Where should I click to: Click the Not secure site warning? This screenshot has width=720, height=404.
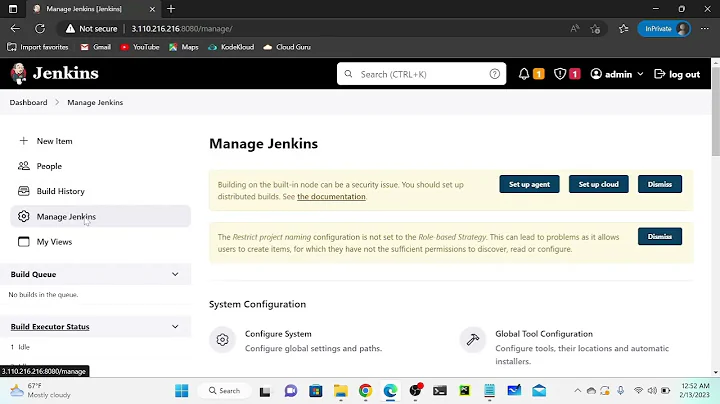pyautogui.click(x=91, y=28)
